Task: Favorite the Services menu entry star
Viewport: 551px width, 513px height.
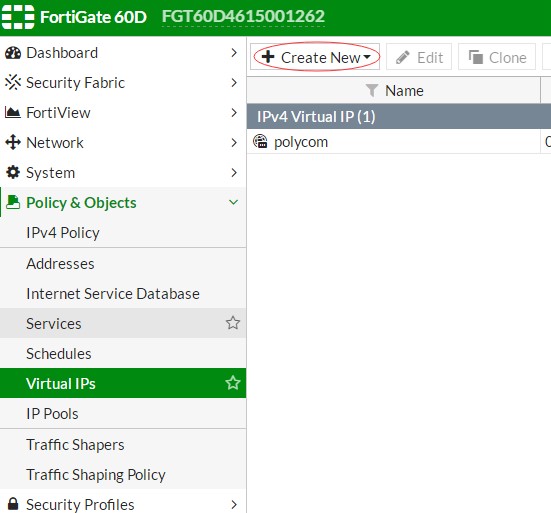Action: click(x=233, y=323)
